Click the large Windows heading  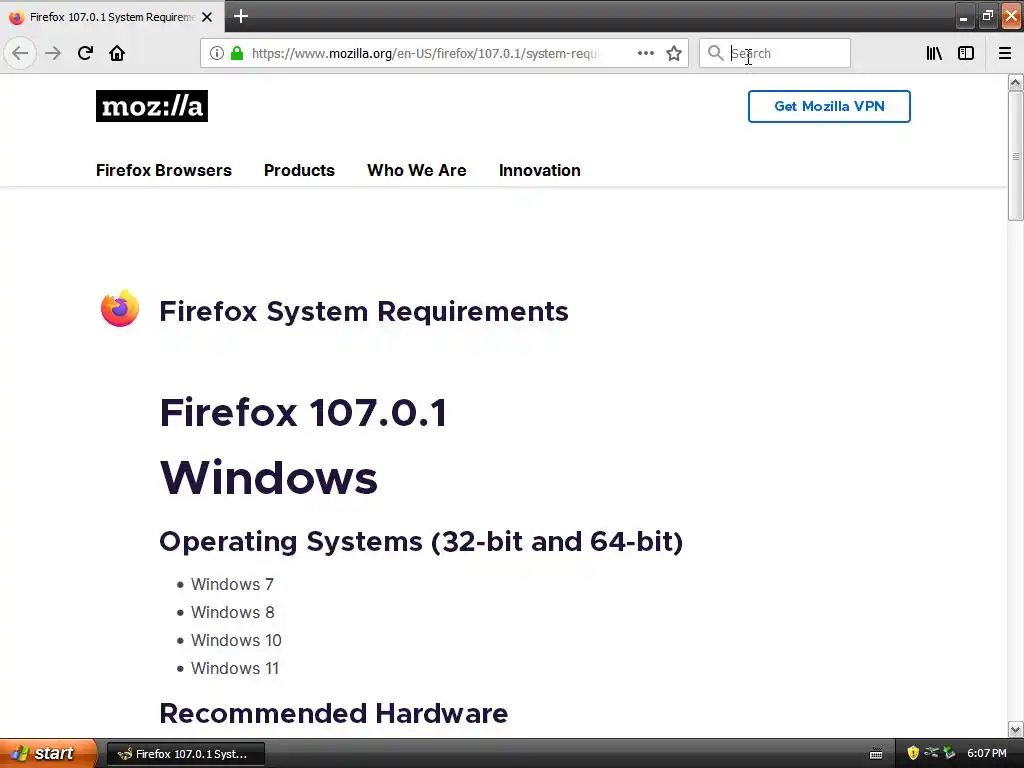click(268, 477)
